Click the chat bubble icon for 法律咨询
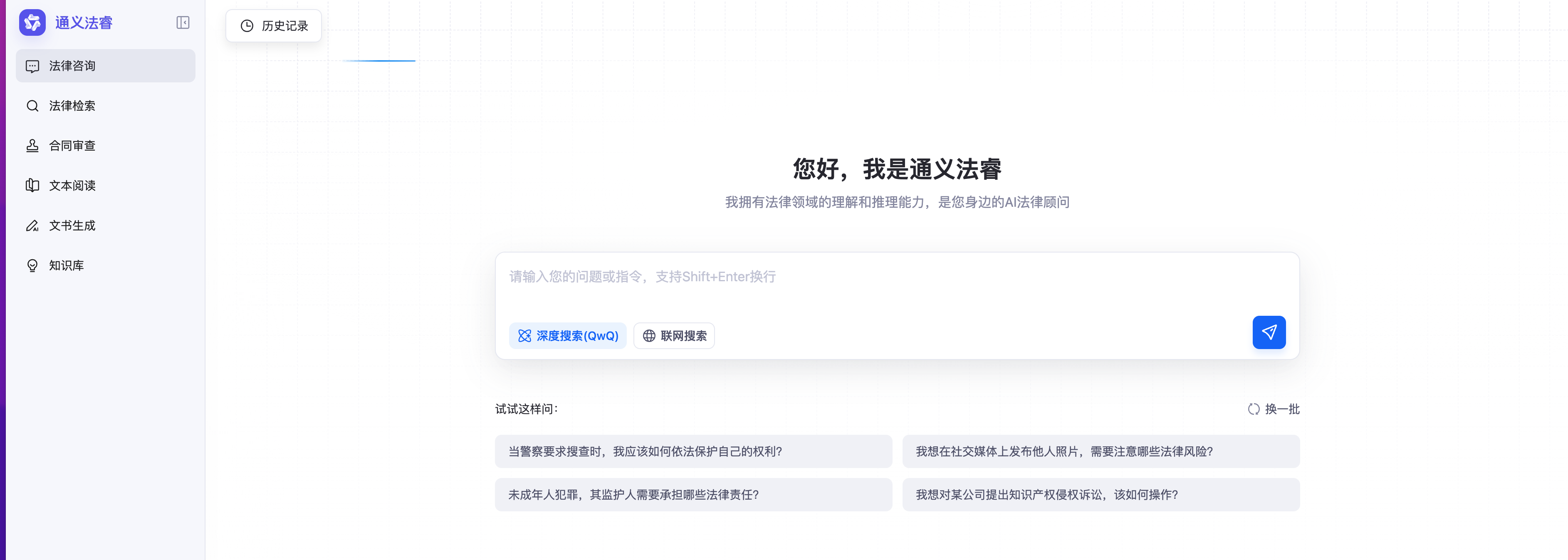The width and height of the screenshot is (1568, 560). (32, 66)
